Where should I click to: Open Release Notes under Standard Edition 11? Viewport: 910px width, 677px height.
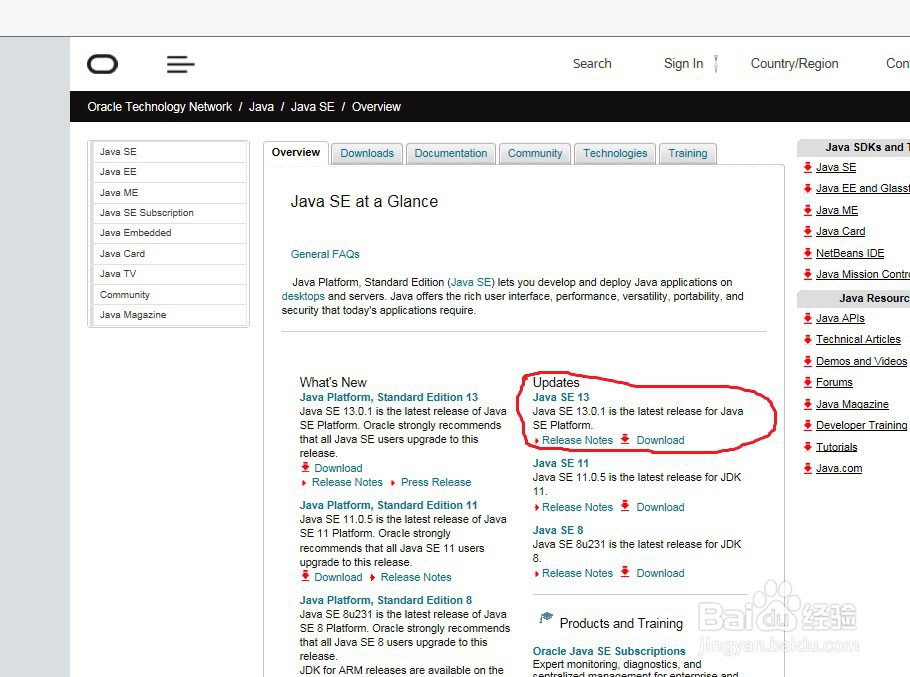pyautogui.click(x=416, y=577)
